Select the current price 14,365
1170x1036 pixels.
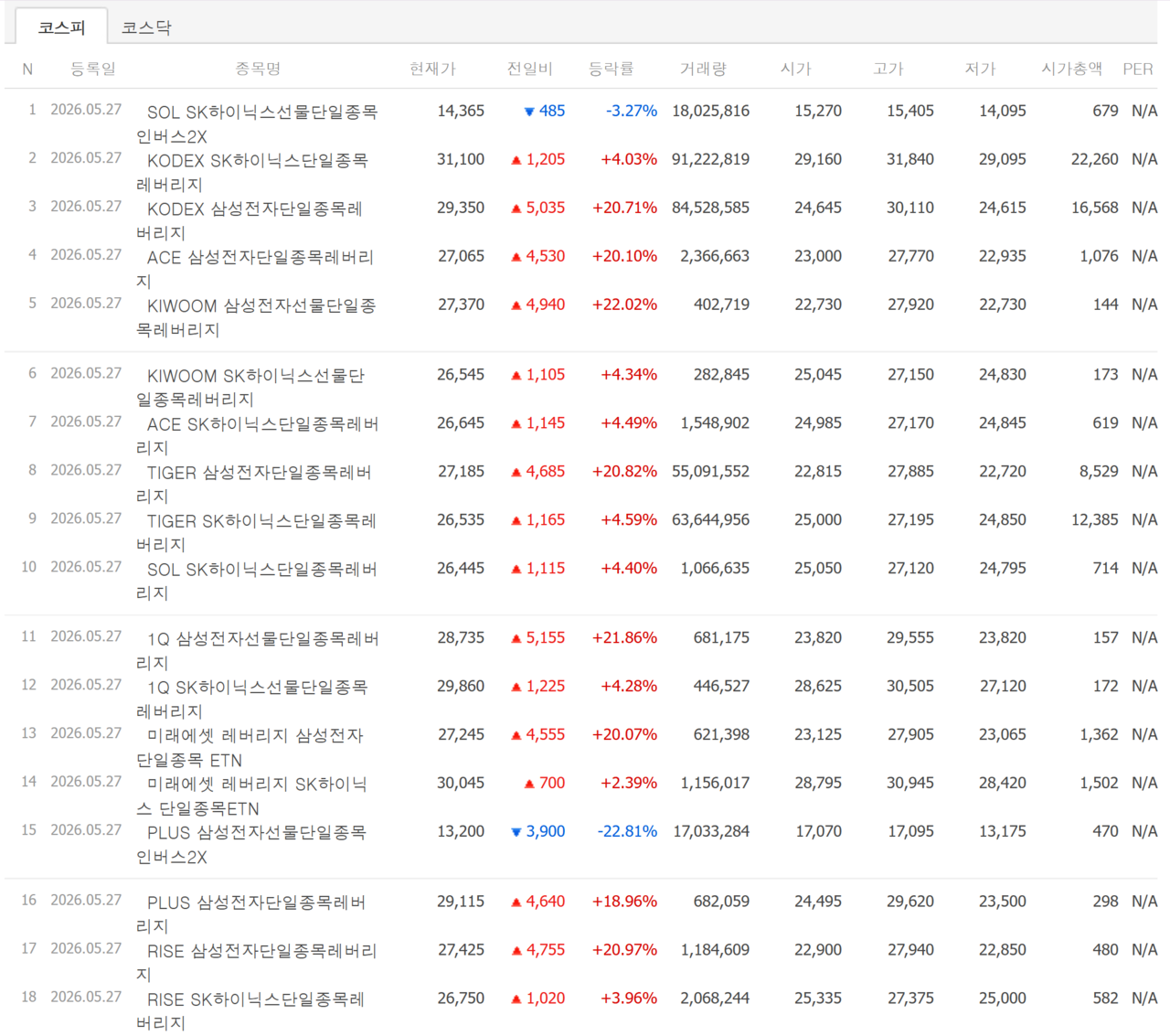tap(461, 111)
